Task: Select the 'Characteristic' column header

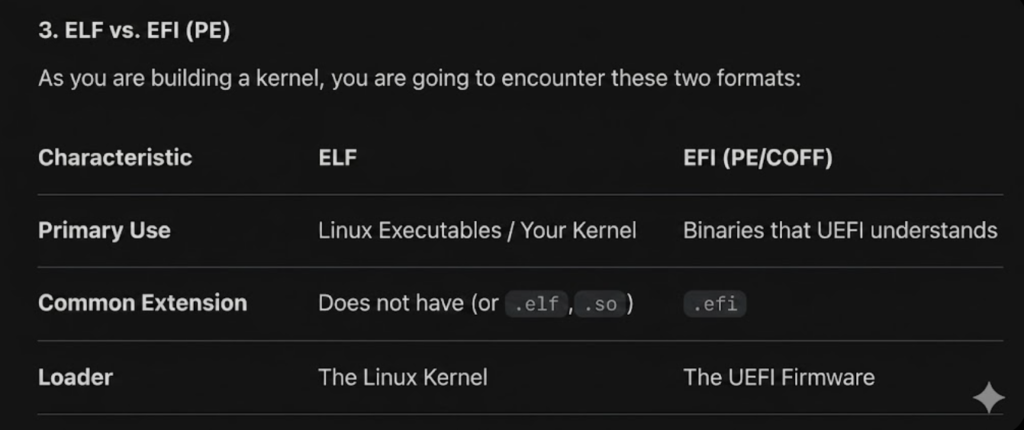Action: [115, 157]
